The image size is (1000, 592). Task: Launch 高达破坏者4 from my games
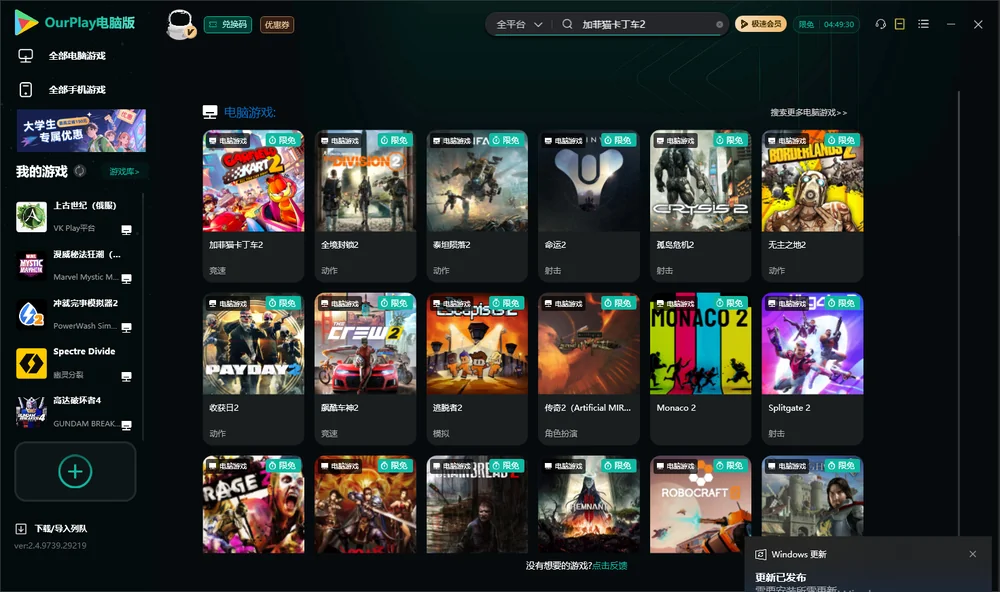[75, 411]
